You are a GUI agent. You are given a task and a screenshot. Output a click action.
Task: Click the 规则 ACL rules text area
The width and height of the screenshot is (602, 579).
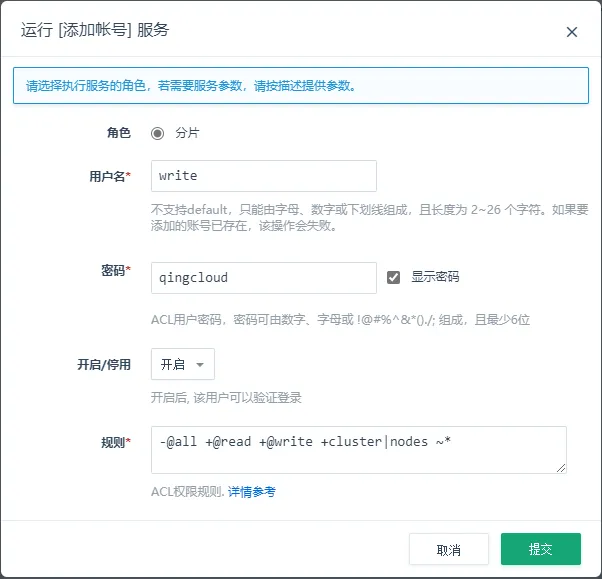[359, 450]
